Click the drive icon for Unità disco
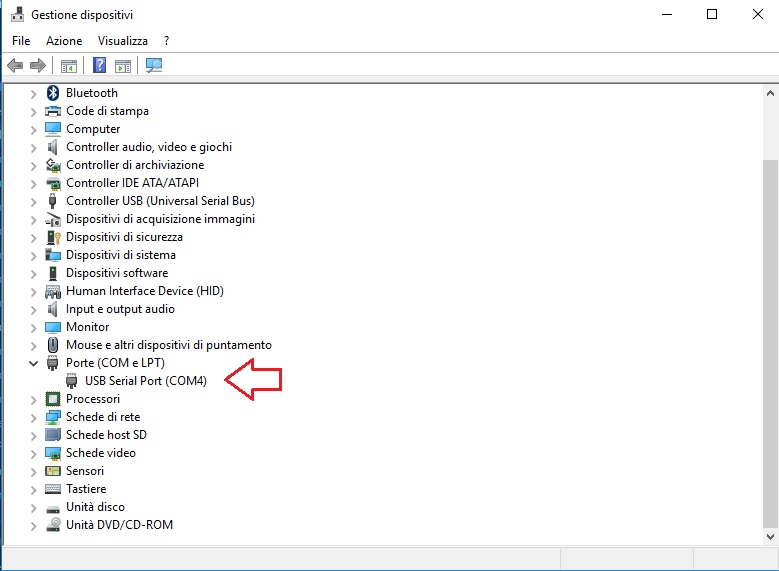Image resolution: width=779 pixels, height=571 pixels. [x=53, y=508]
